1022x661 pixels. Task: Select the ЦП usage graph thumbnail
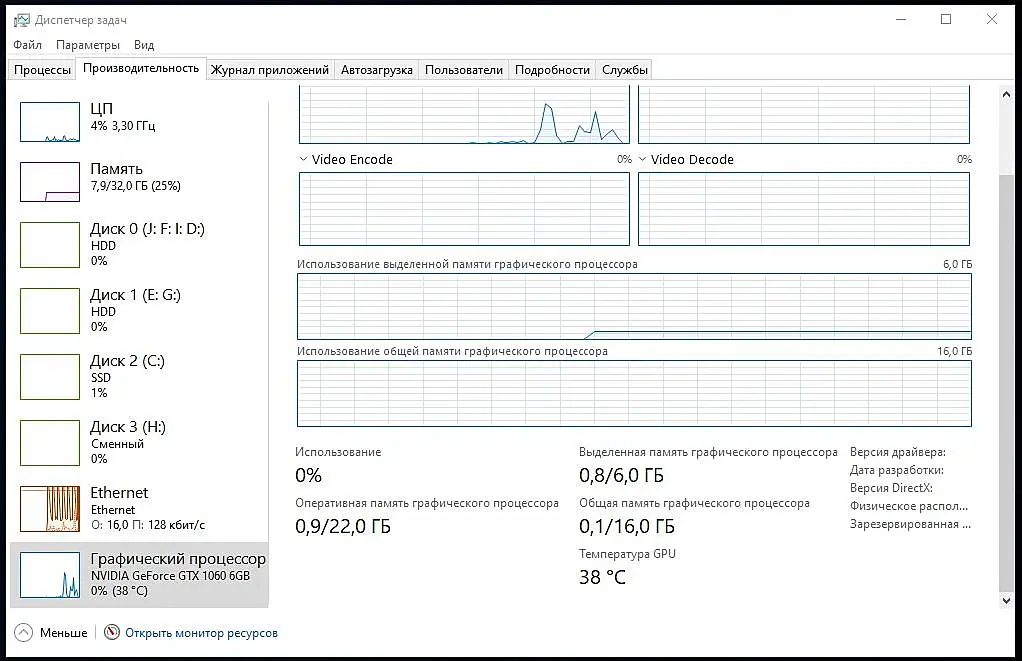(x=50, y=122)
